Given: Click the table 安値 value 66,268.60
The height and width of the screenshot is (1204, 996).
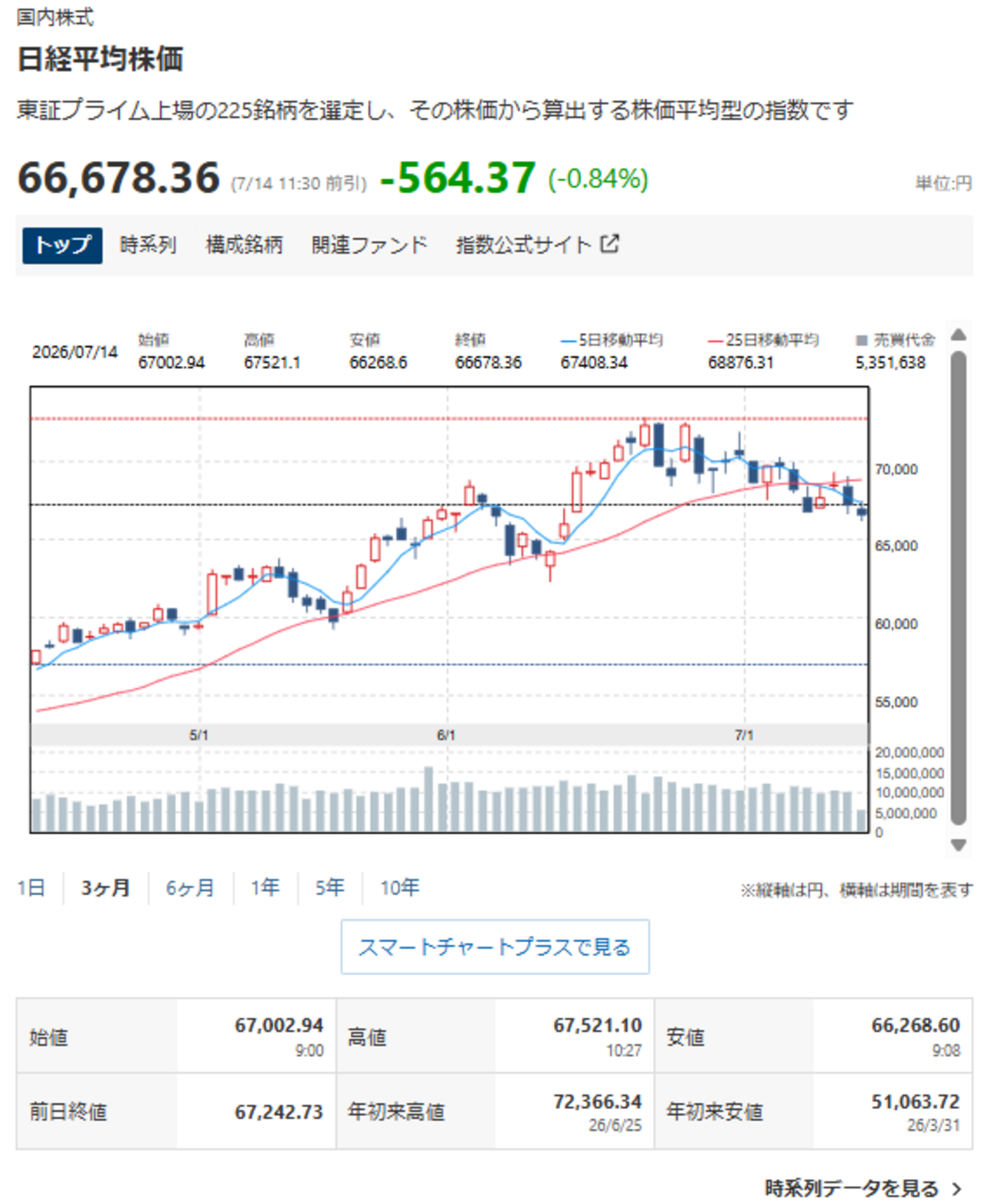Looking at the screenshot, I should (x=916, y=1025).
